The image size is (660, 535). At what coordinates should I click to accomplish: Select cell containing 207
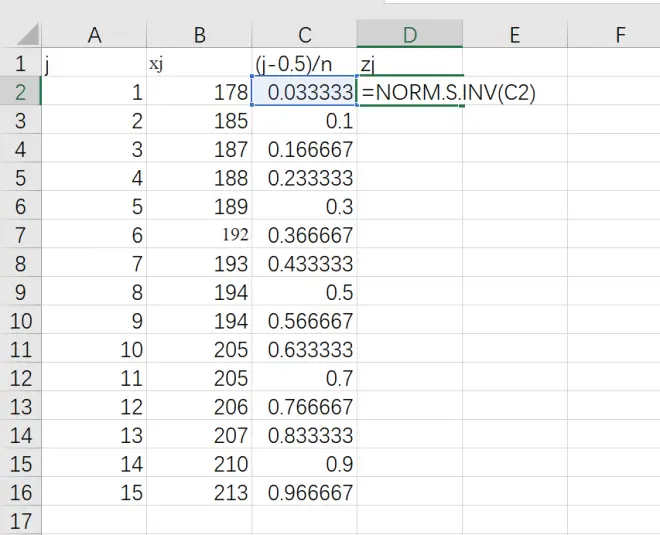pyautogui.click(x=200, y=434)
